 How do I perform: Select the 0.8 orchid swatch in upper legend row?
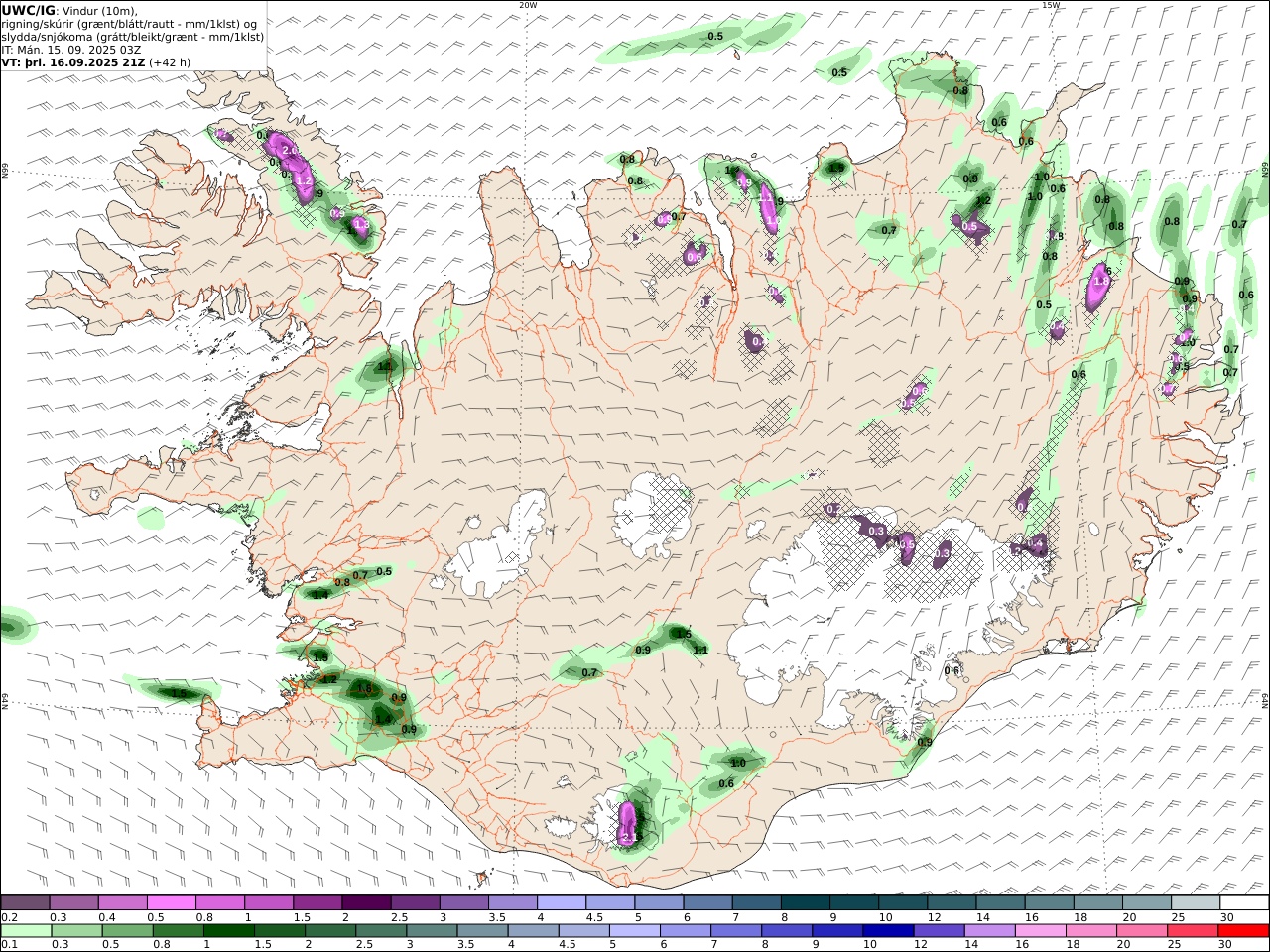tap(220, 902)
